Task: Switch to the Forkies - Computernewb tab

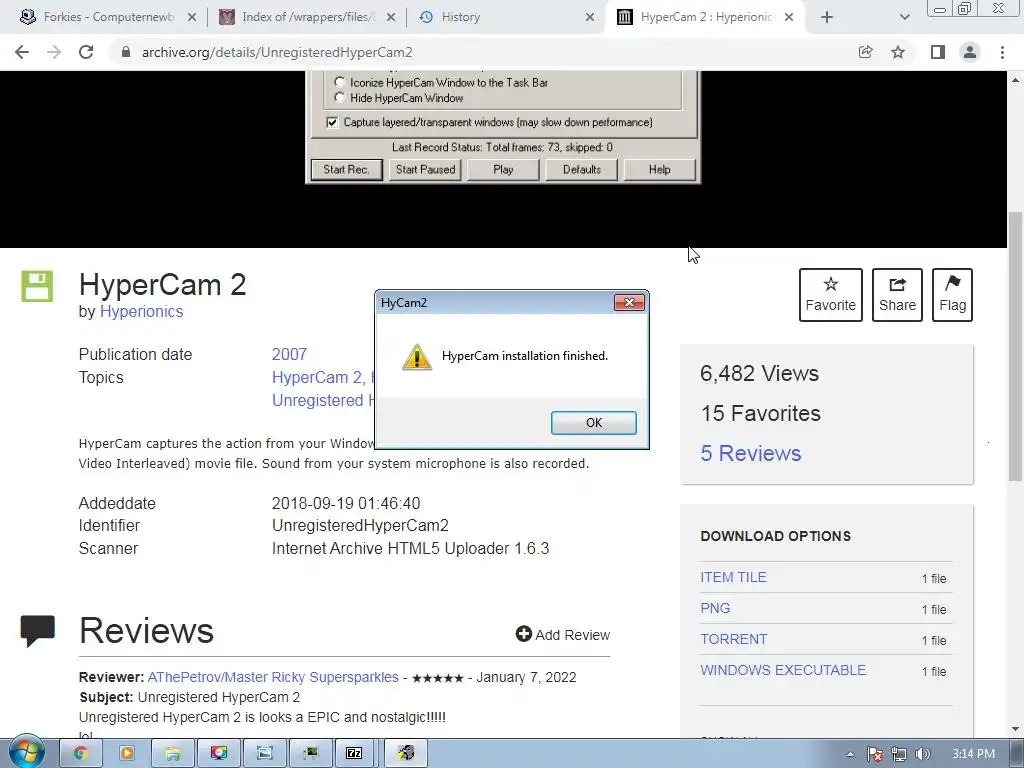Action: [x=108, y=17]
